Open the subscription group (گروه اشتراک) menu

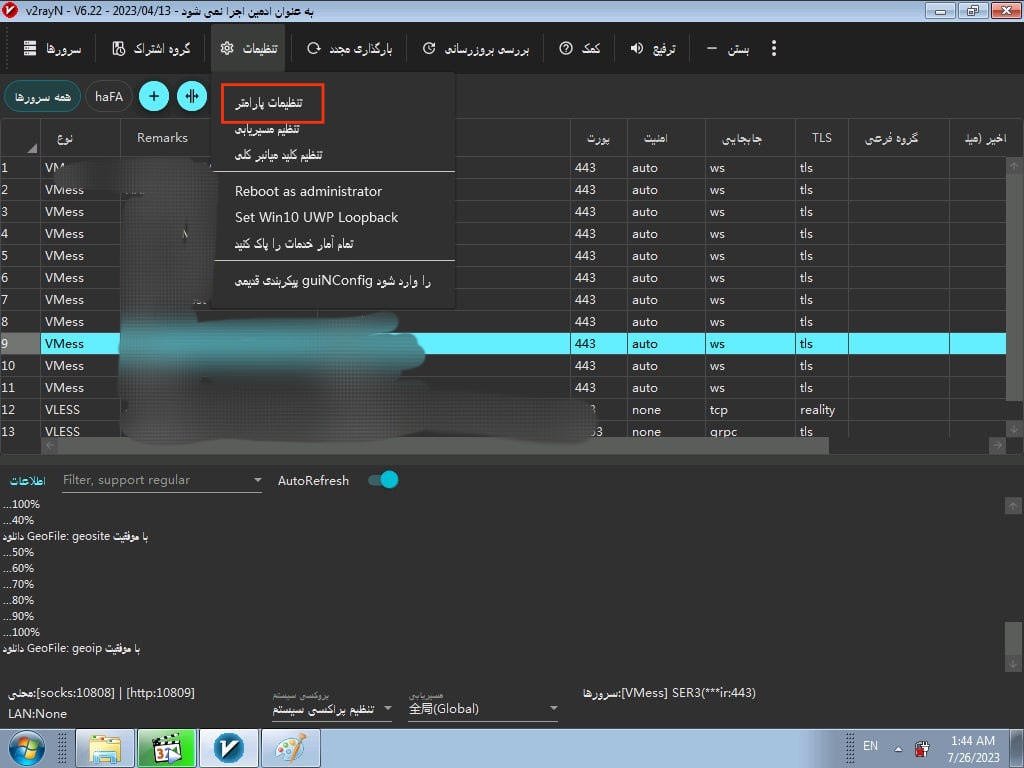click(152, 48)
